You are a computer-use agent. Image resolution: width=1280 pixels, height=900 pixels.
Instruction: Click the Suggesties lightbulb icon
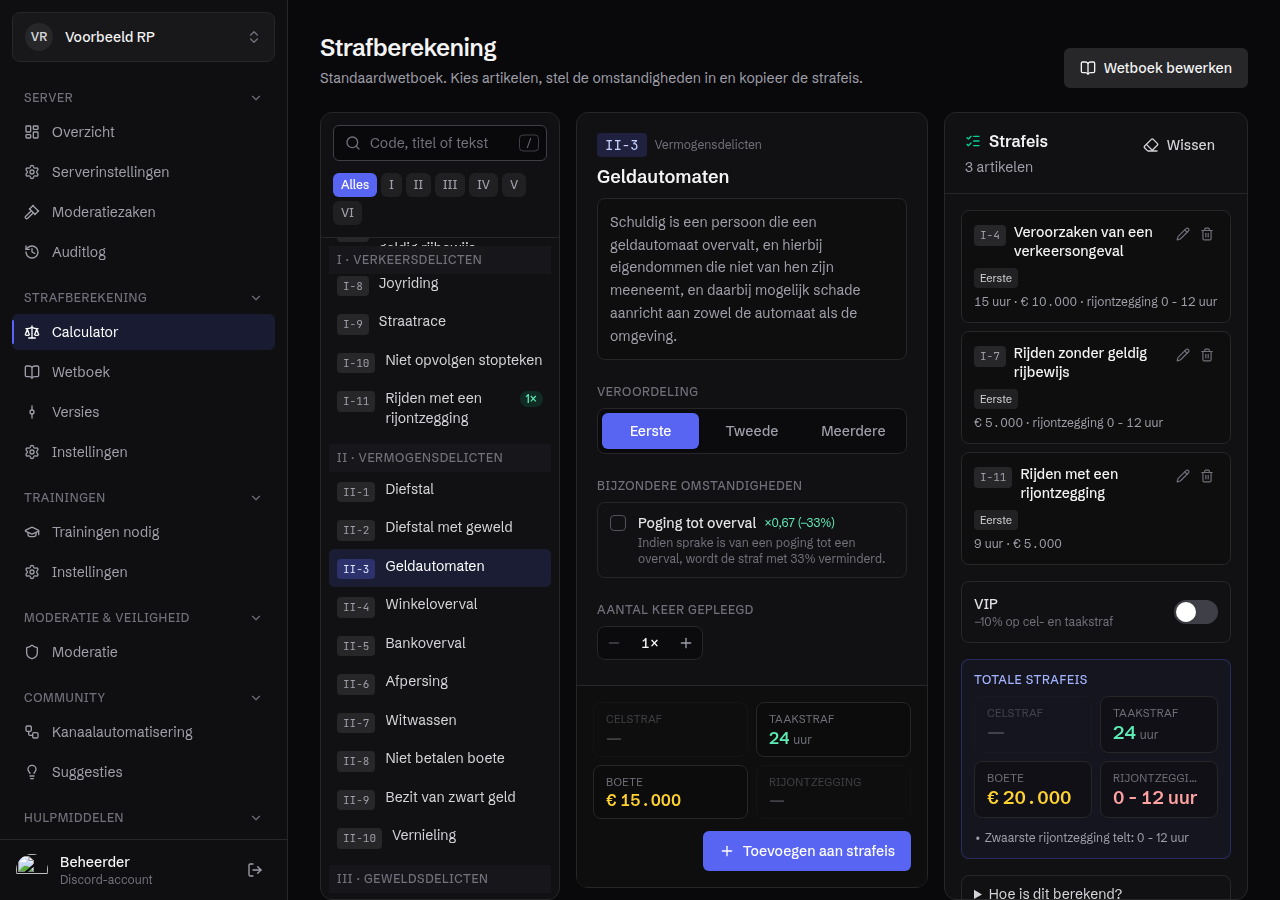32,772
